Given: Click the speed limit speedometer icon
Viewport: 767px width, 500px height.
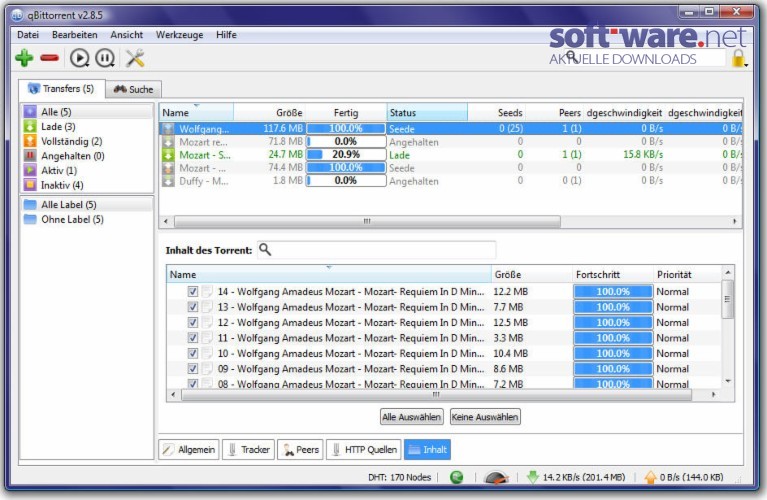Looking at the screenshot, I should click(x=496, y=477).
